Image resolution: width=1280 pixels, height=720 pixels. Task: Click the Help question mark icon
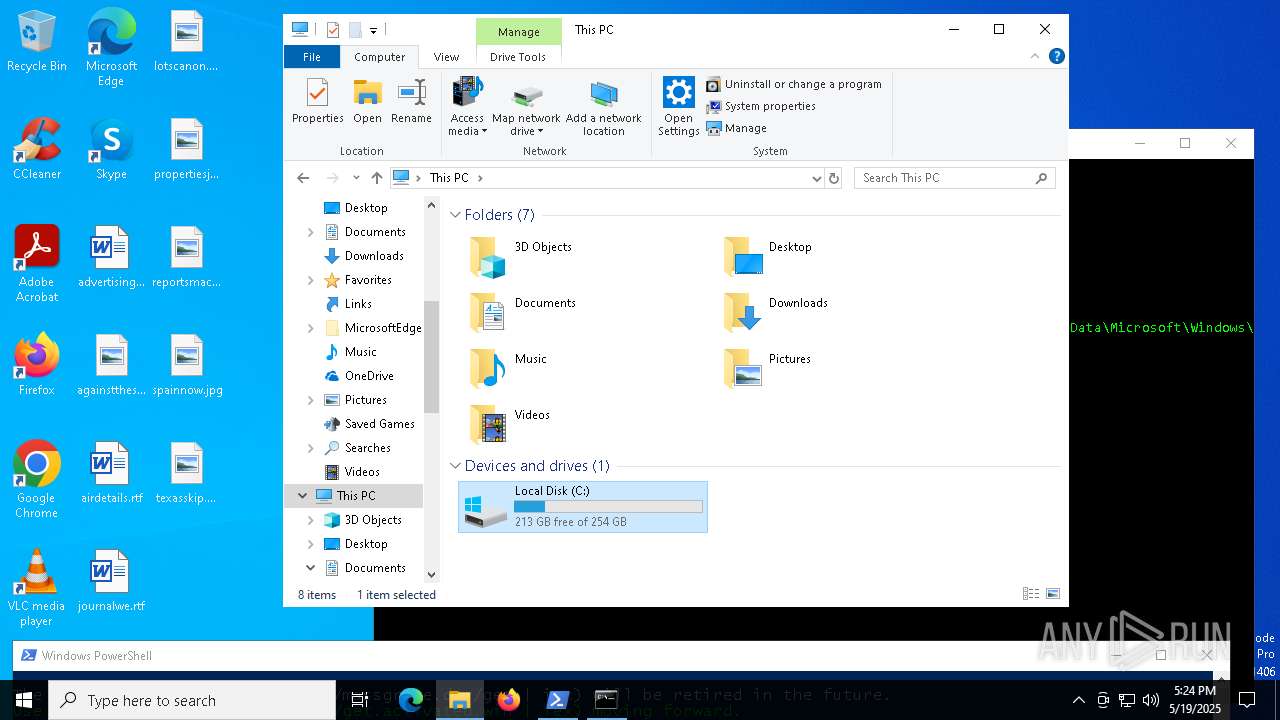pos(1056,56)
